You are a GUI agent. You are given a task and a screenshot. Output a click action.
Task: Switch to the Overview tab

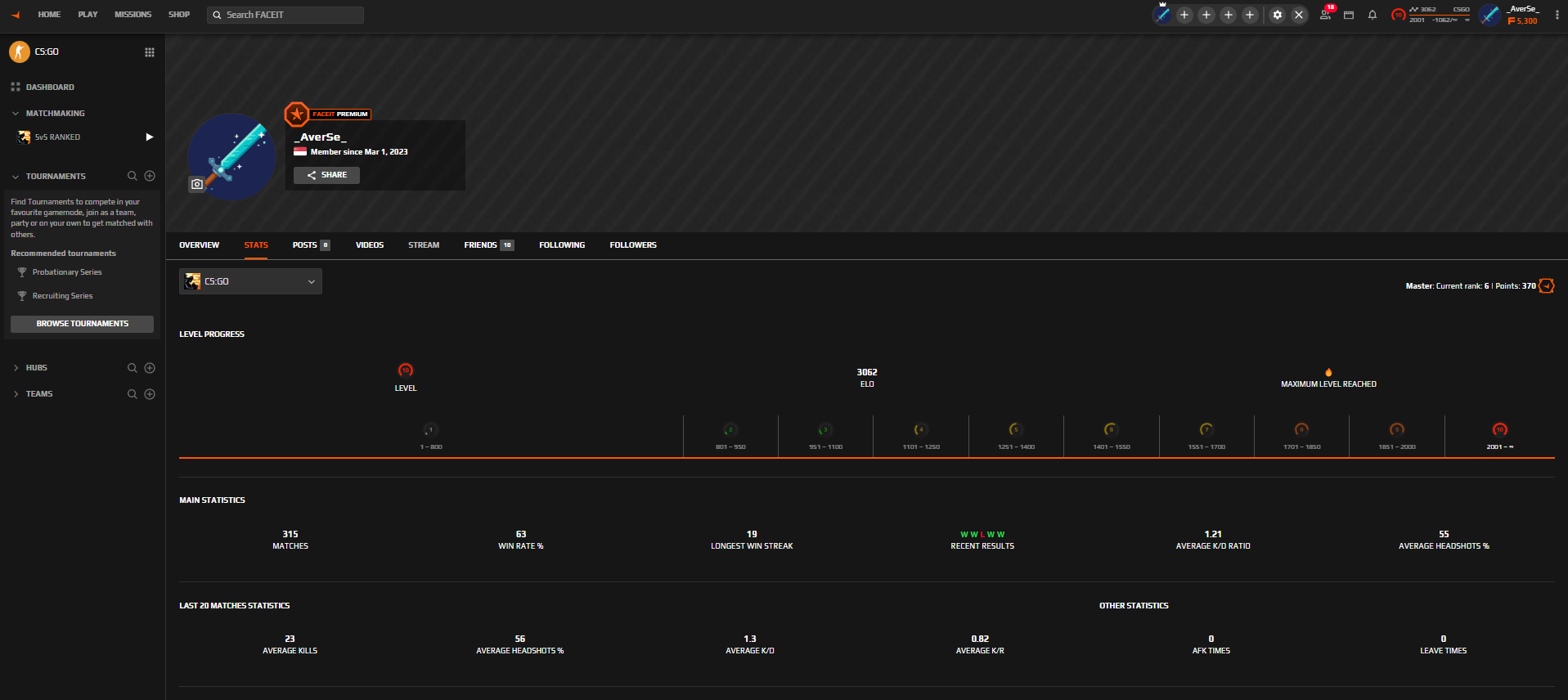pos(200,245)
